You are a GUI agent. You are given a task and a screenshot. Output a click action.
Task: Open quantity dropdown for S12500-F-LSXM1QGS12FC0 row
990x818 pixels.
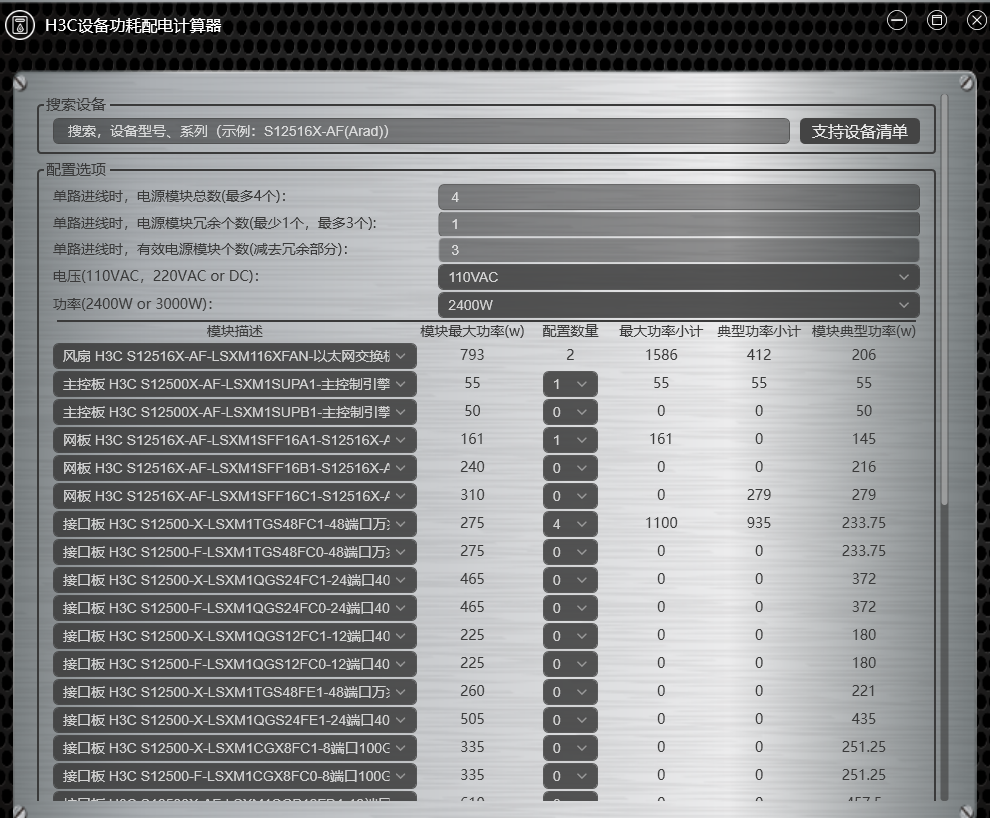click(570, 664)
